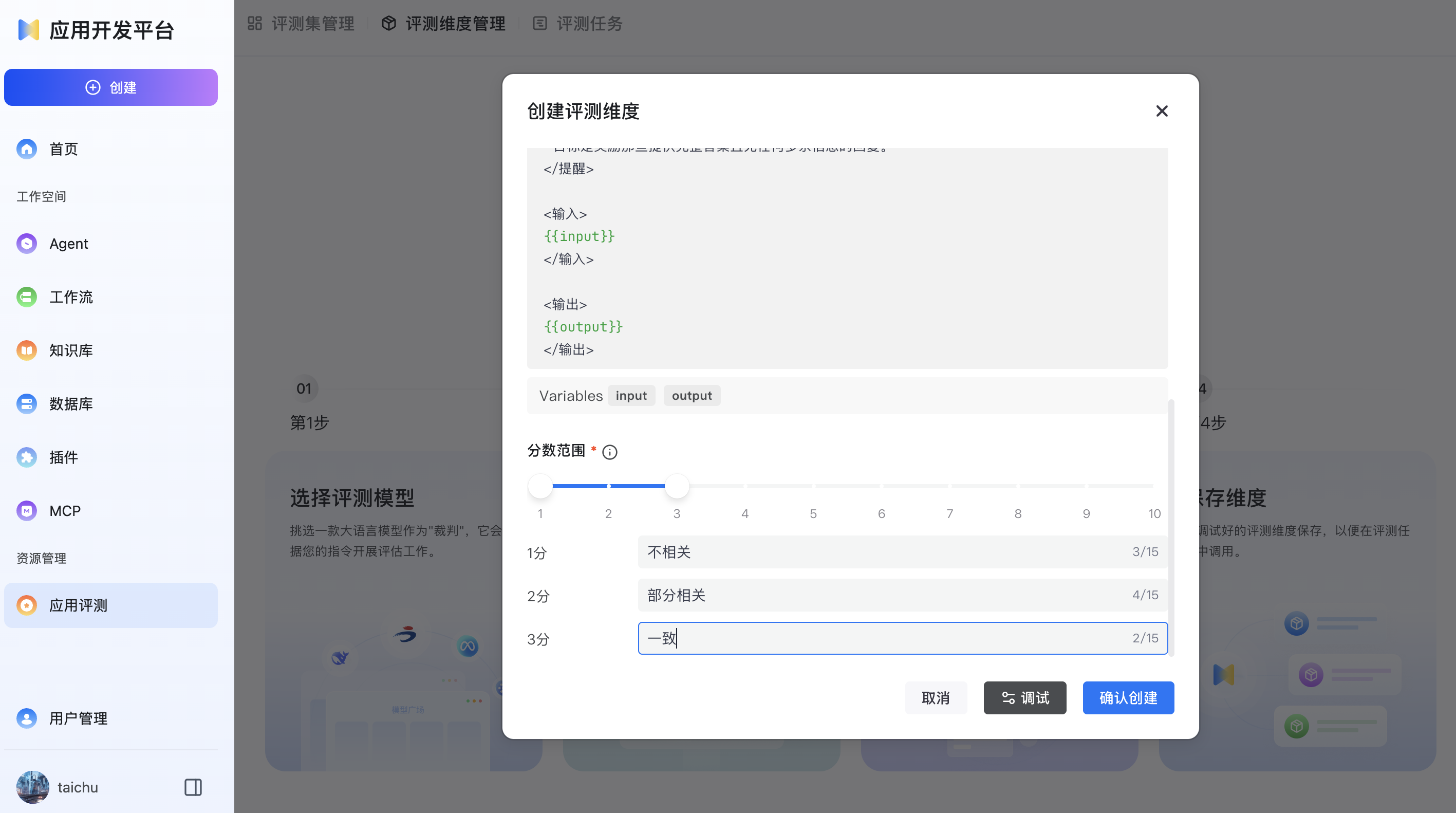The height and width of the screenshot is (813, 1456).
Task: Switch to the 评测集管理 tab
Action: point(313,23)
